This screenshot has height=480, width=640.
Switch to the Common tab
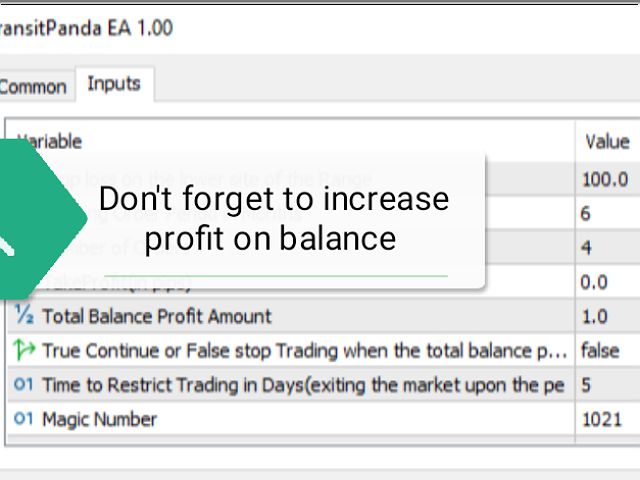[35, 87]
